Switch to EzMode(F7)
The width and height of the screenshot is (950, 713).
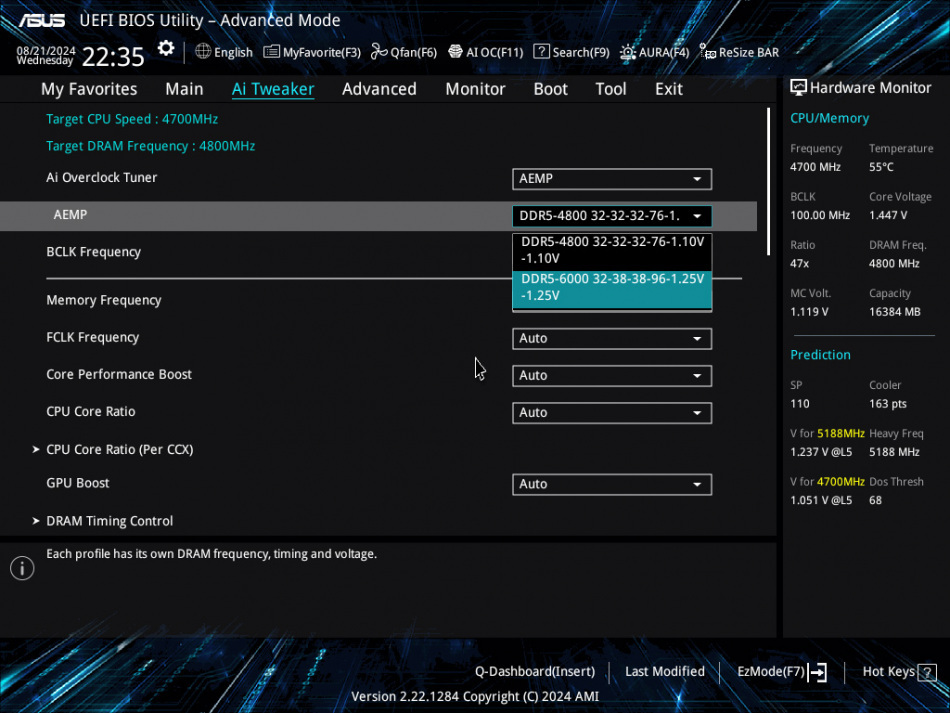[781, 672]
